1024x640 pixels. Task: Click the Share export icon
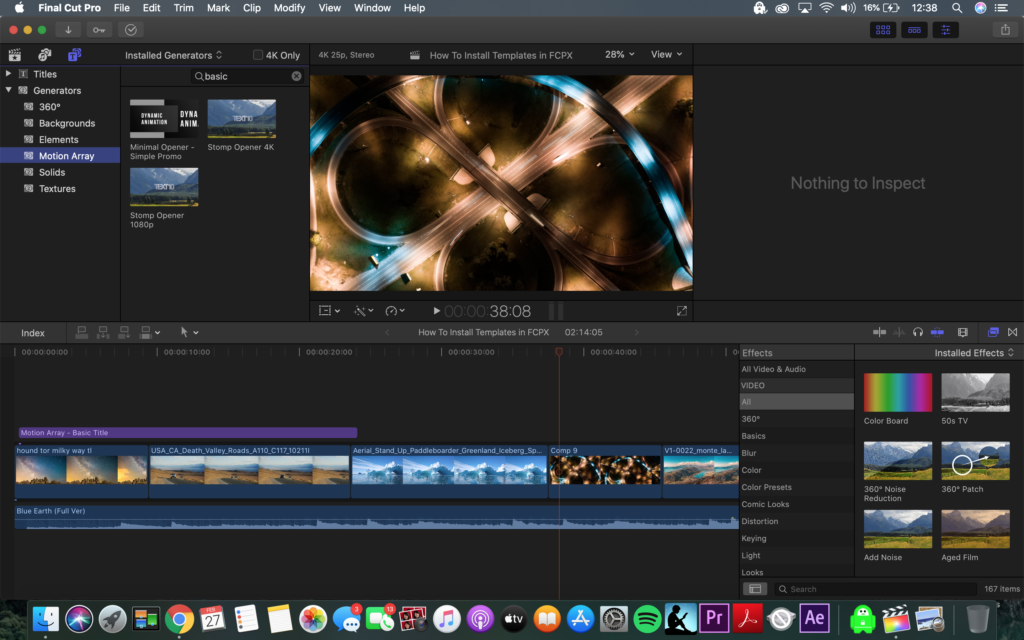1004,30
